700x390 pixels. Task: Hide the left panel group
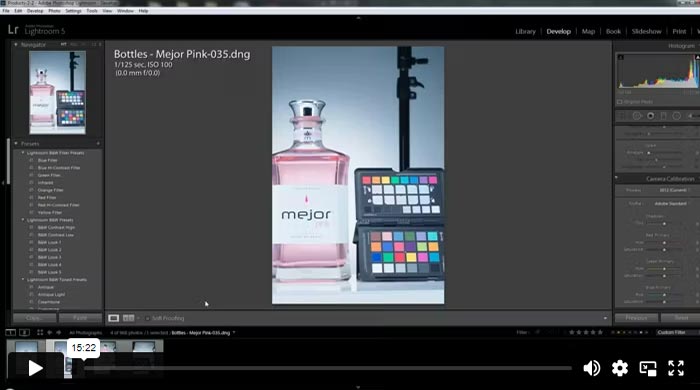point(3,183)
